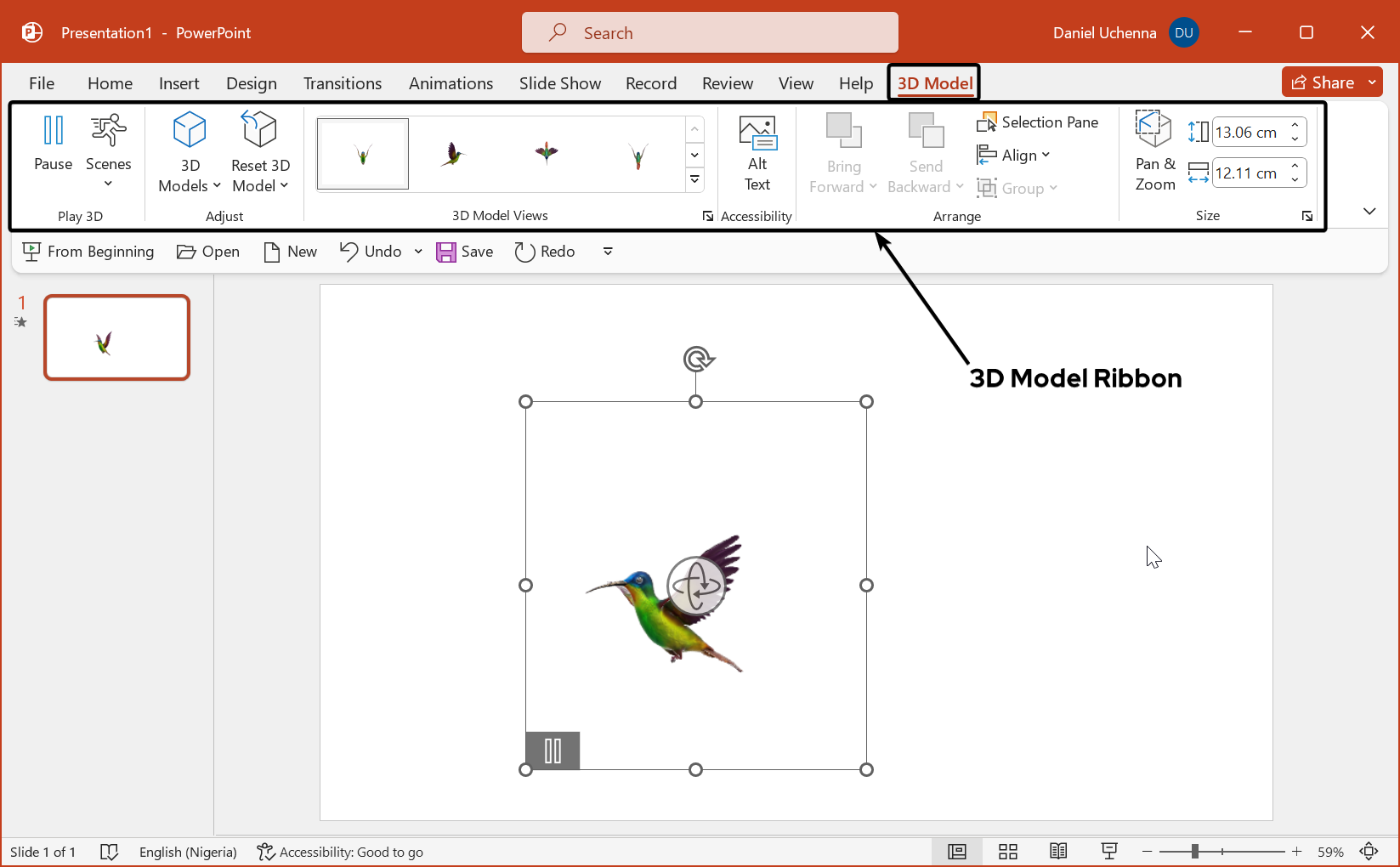Open the Undo history dropdown
The height and width of the screenshot is (867, 1400).
tap(417, 251)
